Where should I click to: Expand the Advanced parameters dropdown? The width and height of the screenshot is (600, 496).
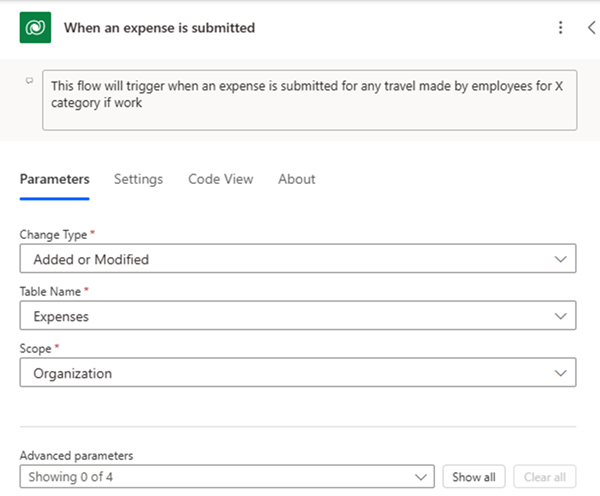click(x=227, y=477)
